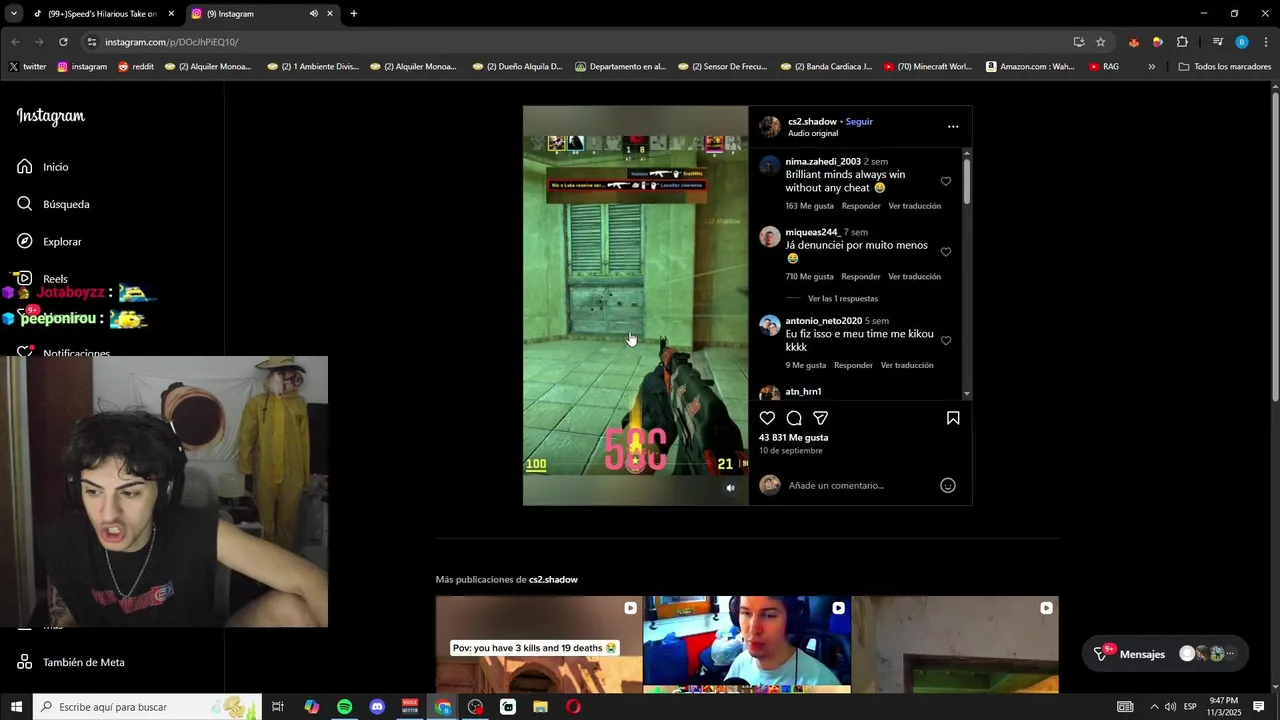Mute the Instagram tab via its speaker icon
The width and height of the screenshot is (1280, 720).
(x=314, y=14)
